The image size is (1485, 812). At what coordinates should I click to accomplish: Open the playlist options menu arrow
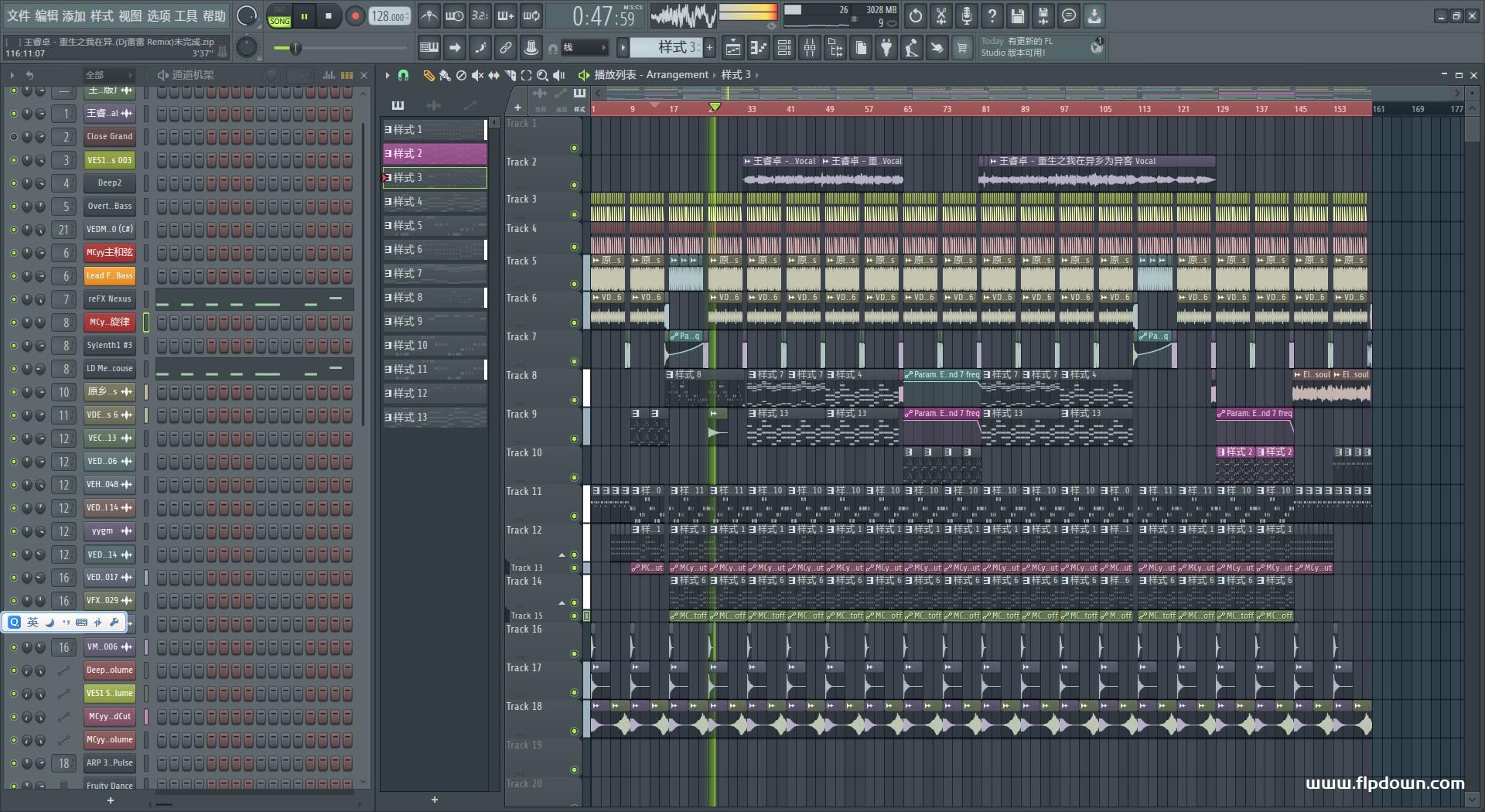pos(387,75)
